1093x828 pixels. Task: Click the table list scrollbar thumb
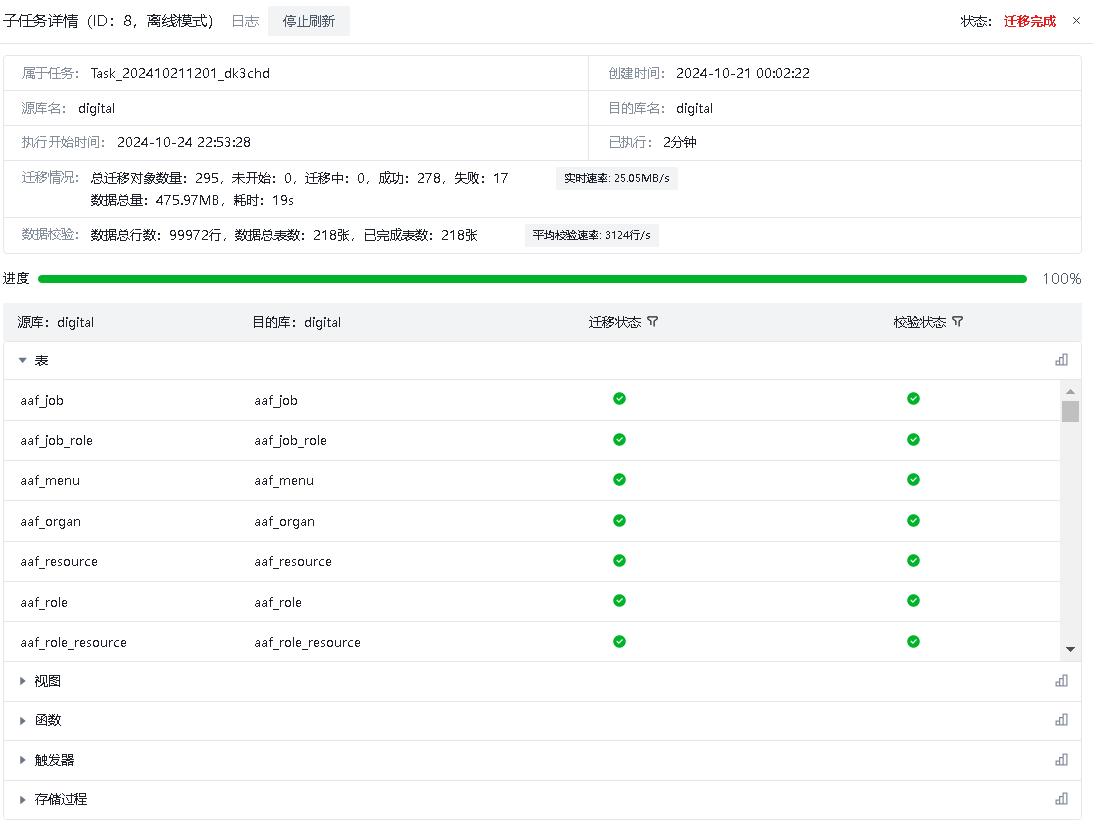(x=1070, y=411)
